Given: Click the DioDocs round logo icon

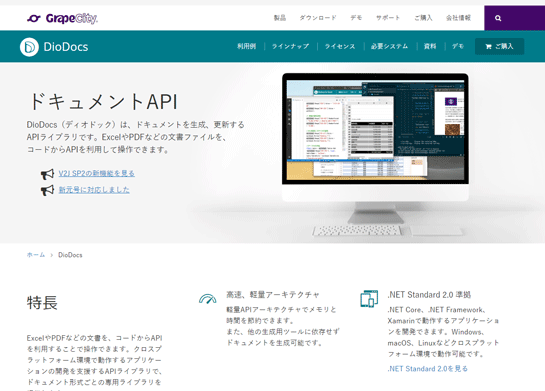Looking at the screenshot, I should pos(29,47).
